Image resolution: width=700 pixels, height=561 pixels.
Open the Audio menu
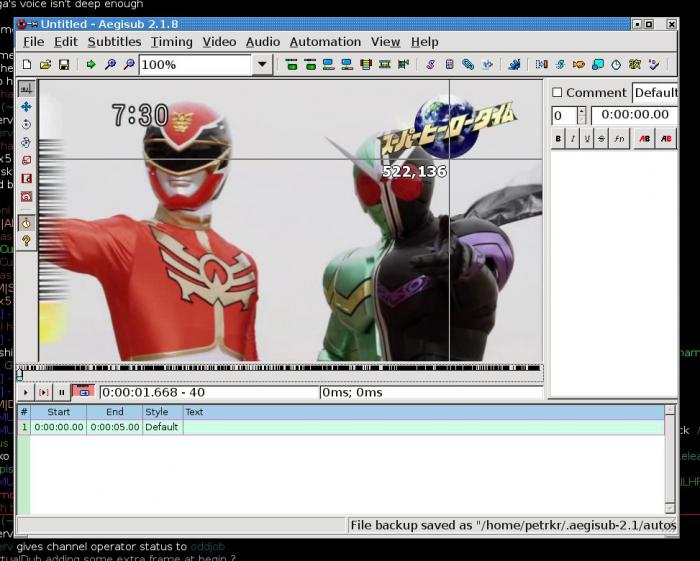click(x=262, y=42)
